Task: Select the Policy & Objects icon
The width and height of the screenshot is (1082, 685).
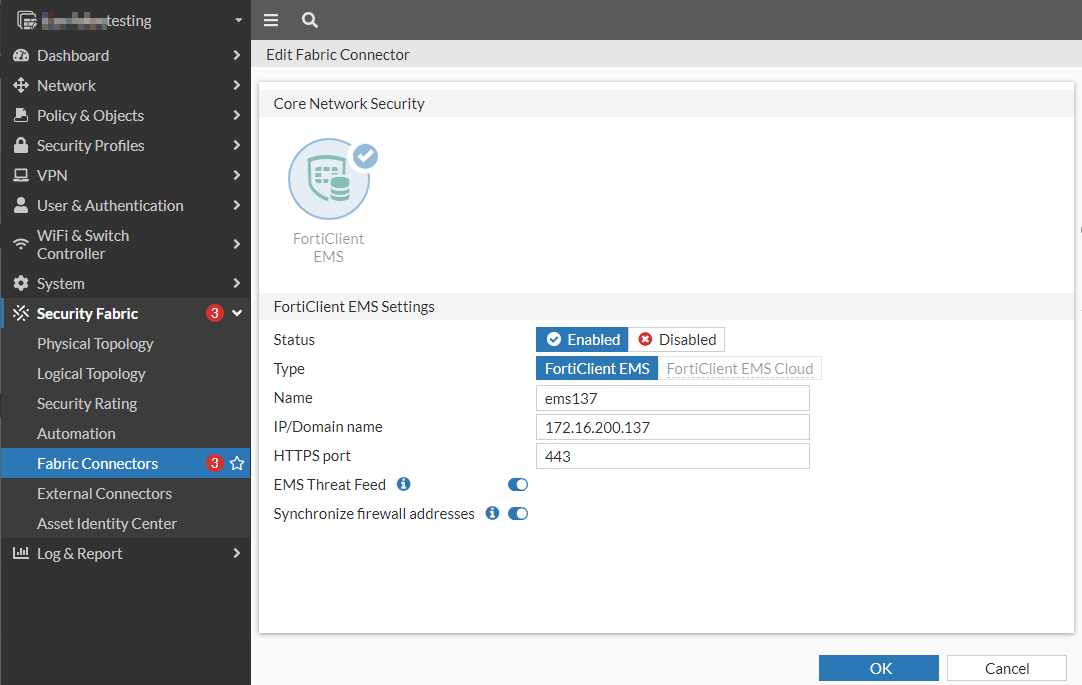Action: click(21, 115)
